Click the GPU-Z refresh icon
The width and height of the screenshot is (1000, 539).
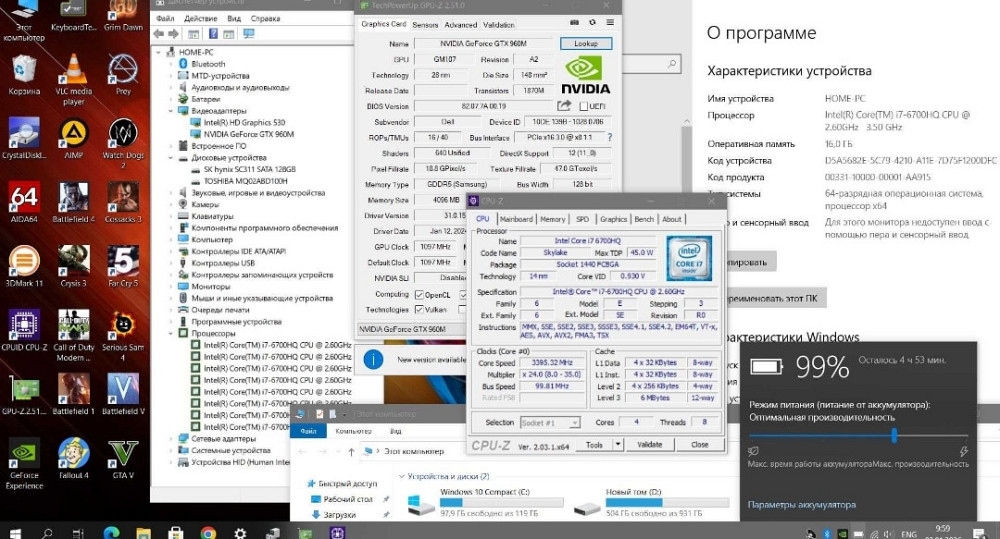click(x=592, y=22)
